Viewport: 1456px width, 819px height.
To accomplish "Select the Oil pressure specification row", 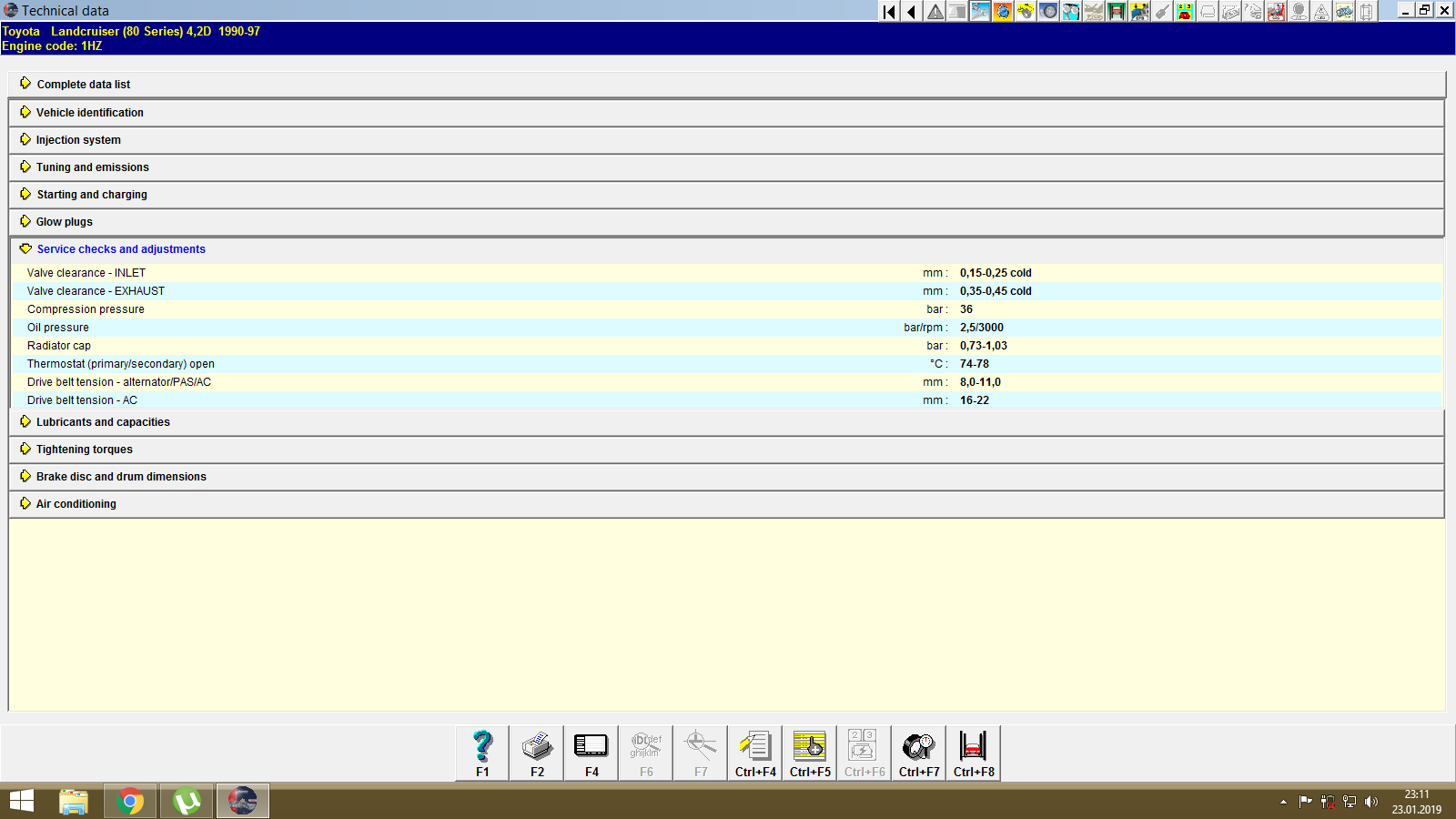I will click(x=58, y=327).
